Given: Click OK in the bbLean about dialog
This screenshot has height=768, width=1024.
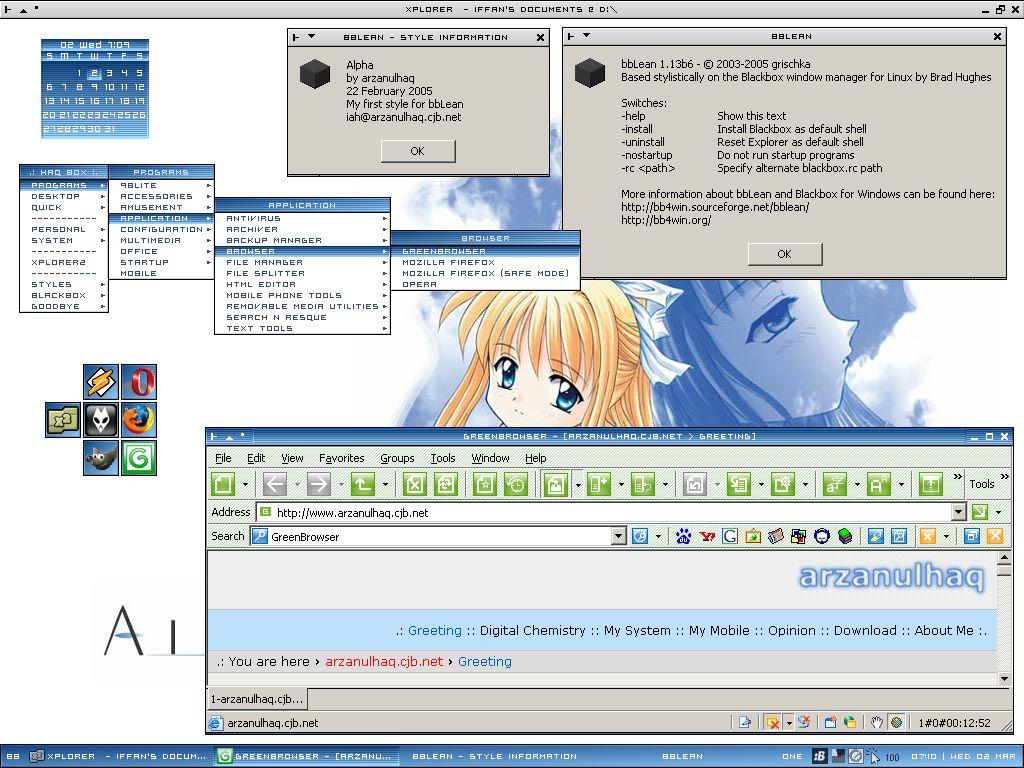Looking at the screenshot, I should [x=784, y=254].
